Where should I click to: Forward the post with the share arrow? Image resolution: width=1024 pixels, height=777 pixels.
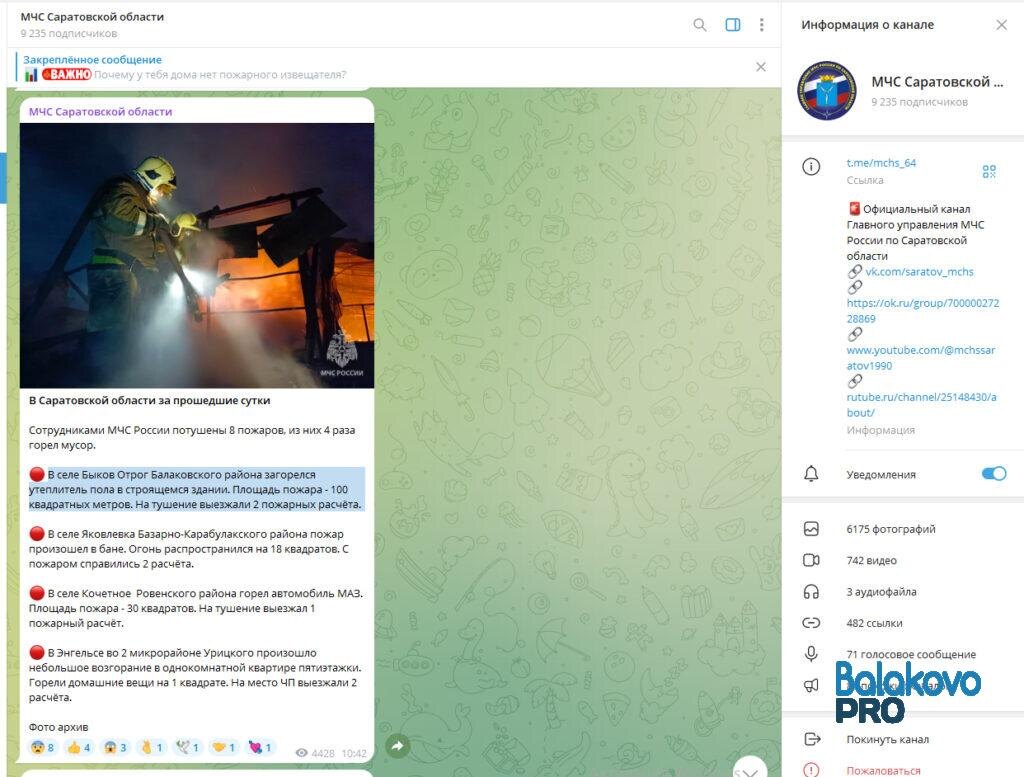click(398, 746)
